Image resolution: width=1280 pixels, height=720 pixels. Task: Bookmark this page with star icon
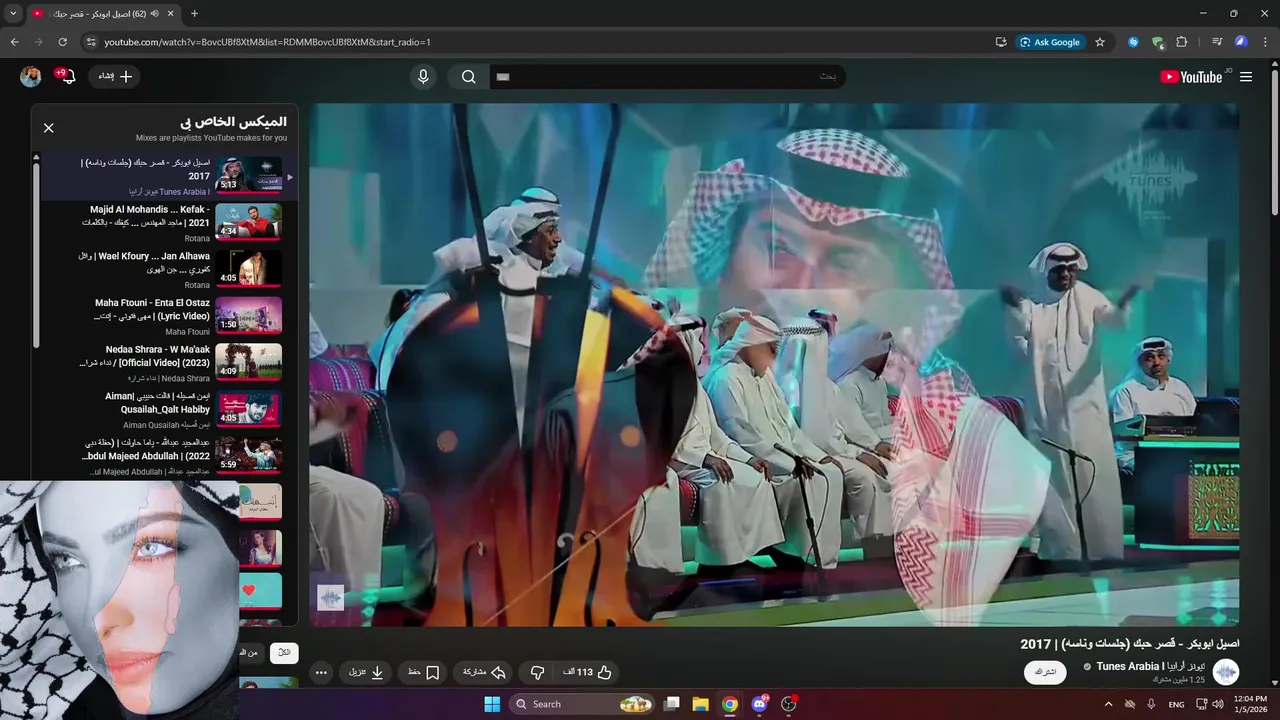1100,42
